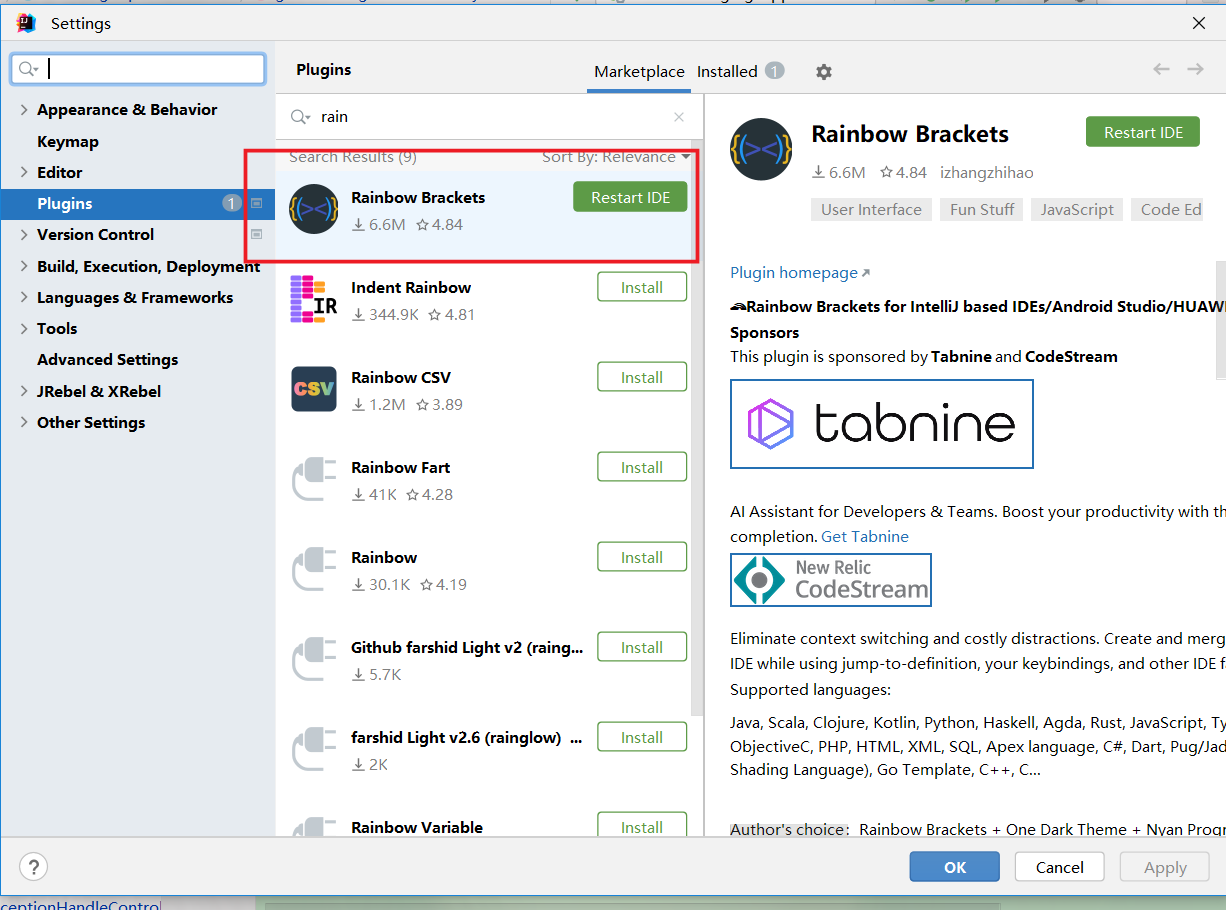Click the User Interface tag
Viewport: 1226px width, 910px height.
click(x=871, y=209)
